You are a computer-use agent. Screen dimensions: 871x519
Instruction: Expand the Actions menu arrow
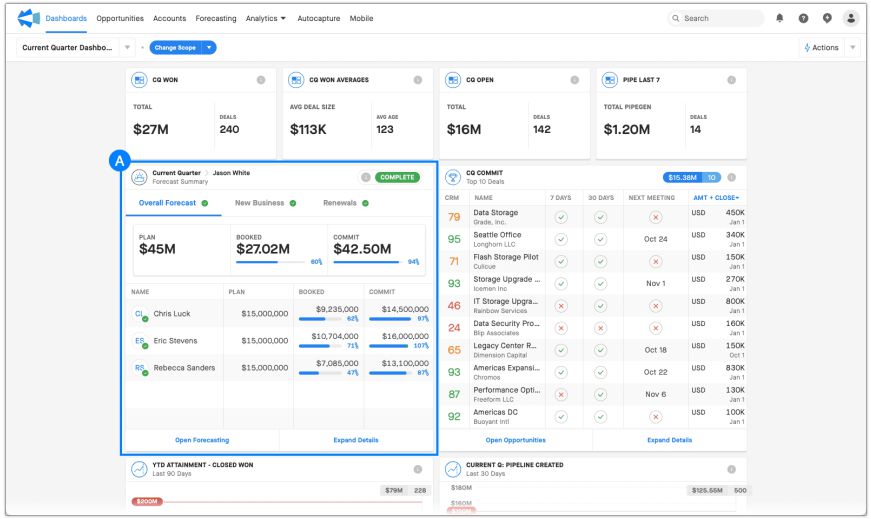pyautogui.click(x=853, y=48)
